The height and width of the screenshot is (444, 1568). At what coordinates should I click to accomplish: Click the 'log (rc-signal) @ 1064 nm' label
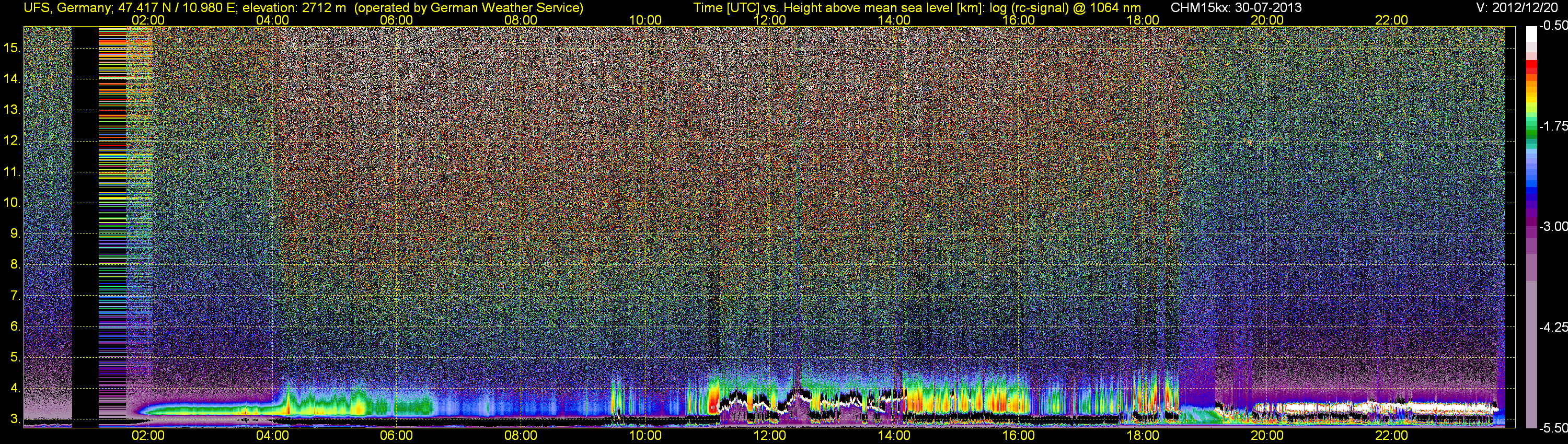pyautogui.click(x=1065, y=8)
